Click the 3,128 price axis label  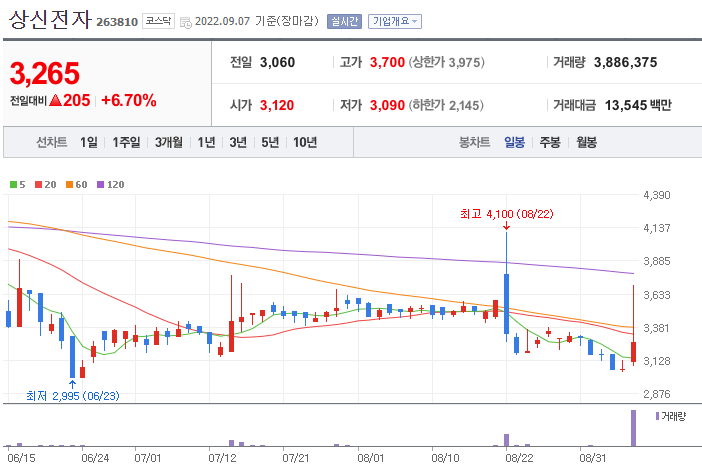tap(657, 361)
